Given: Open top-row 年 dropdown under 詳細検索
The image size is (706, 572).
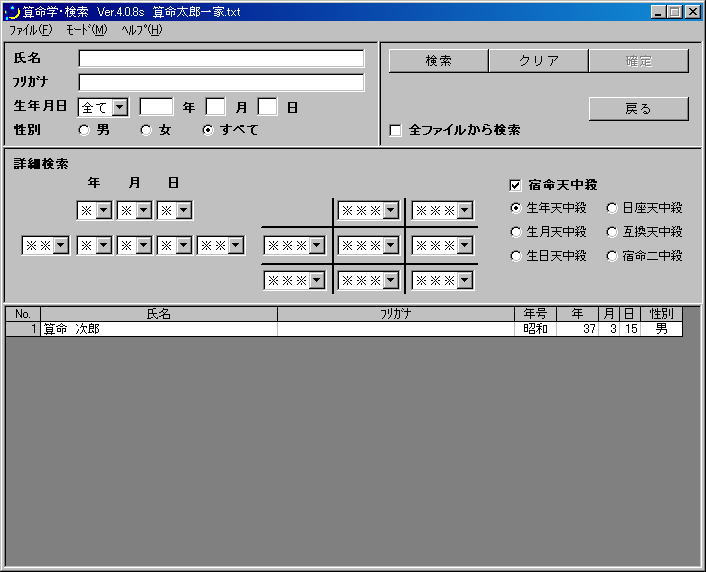Looking at the screenshot, I should [104, 210].
